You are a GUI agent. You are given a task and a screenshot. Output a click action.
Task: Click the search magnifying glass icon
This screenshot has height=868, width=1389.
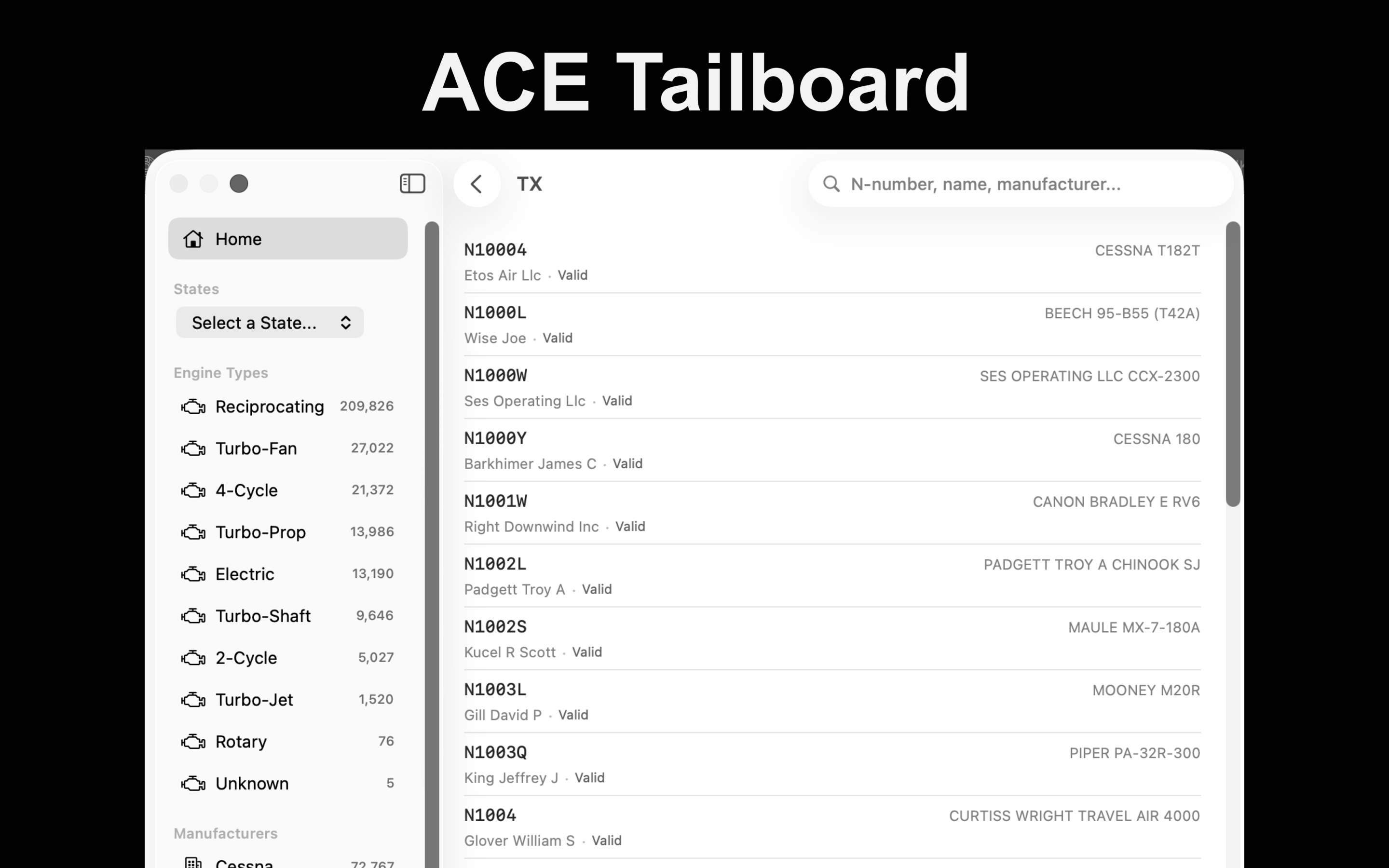pos(831,184)
